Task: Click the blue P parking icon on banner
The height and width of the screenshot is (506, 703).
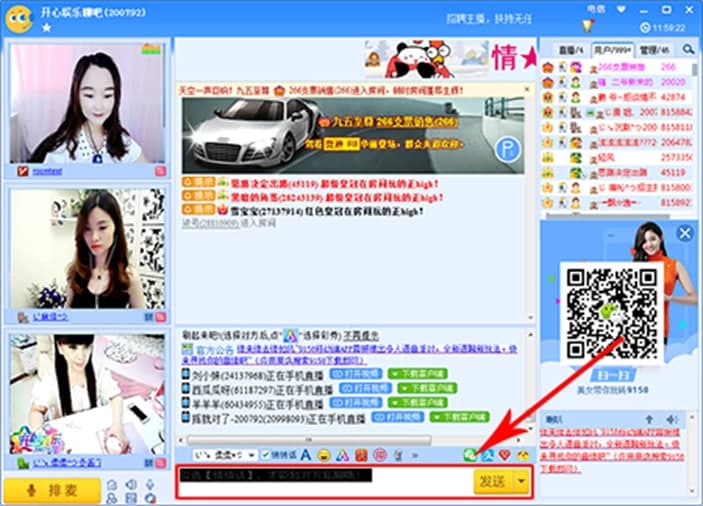Action: pos(508,149)
